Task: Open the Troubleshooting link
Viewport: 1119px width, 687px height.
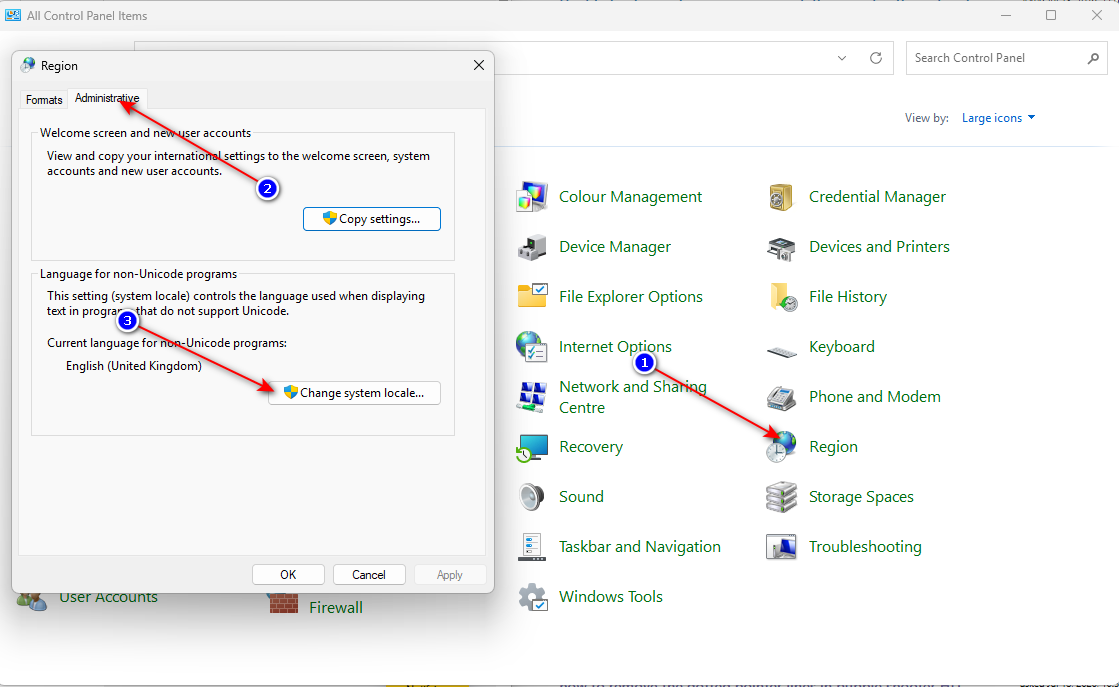Action: click(x=865, y=546)
